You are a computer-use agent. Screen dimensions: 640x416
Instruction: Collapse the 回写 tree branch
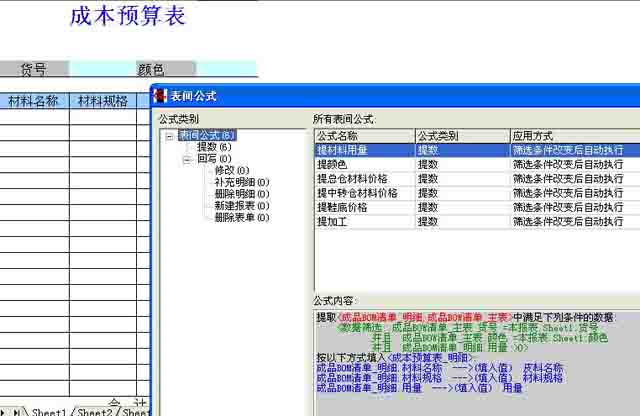coord(187,159)
